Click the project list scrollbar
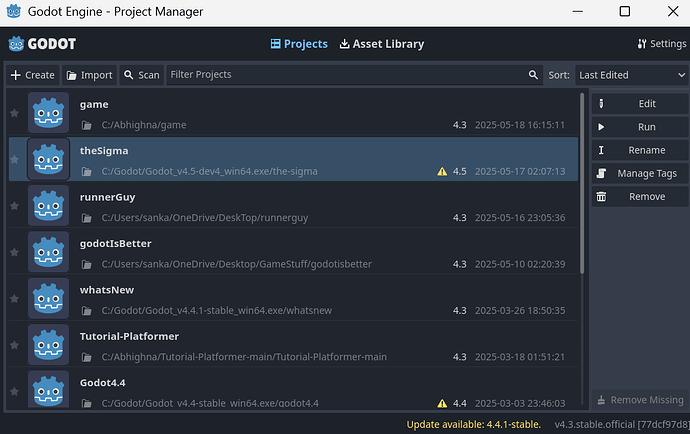Viewport: 690px width, 434px height. click(582, 183)
